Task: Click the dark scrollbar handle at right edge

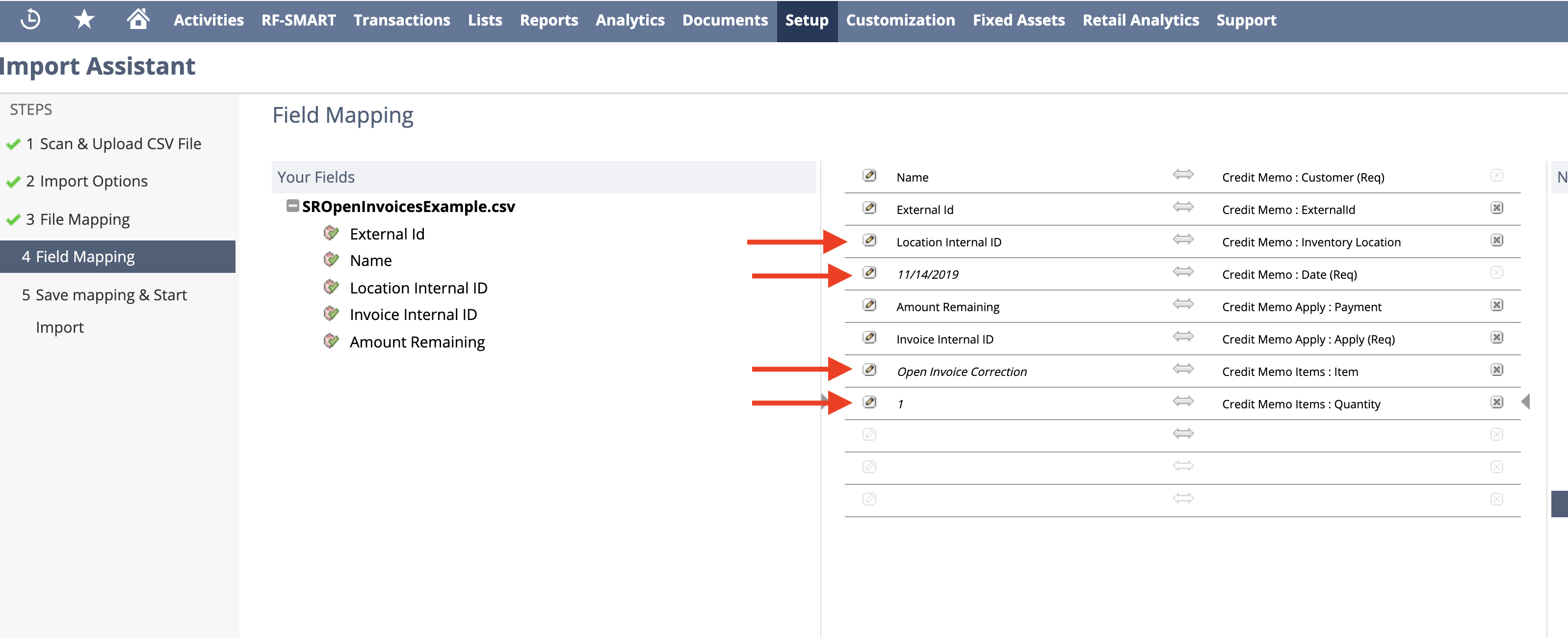Action: [x=1559, y=504]
